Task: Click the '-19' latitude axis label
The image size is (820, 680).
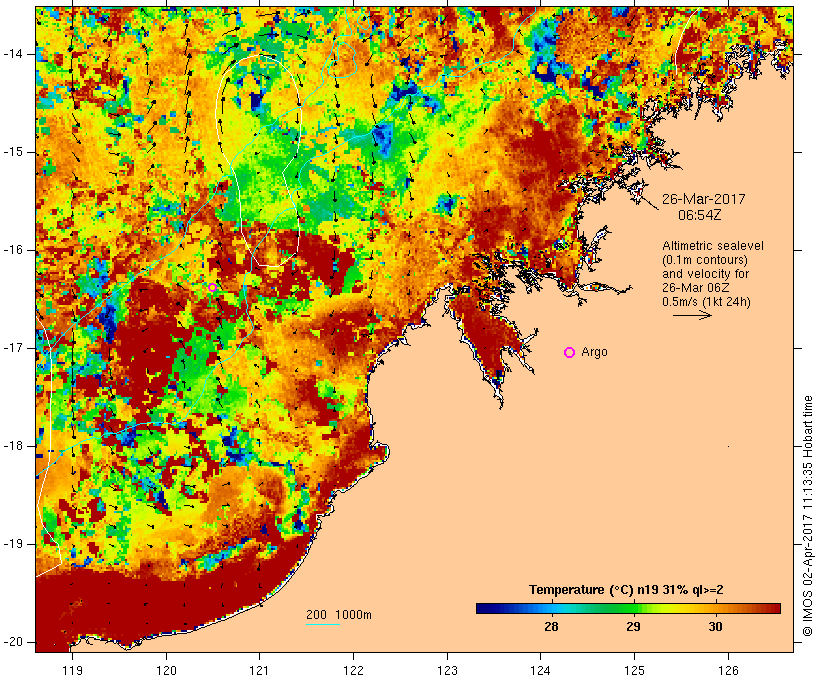Action: (13, 544)
